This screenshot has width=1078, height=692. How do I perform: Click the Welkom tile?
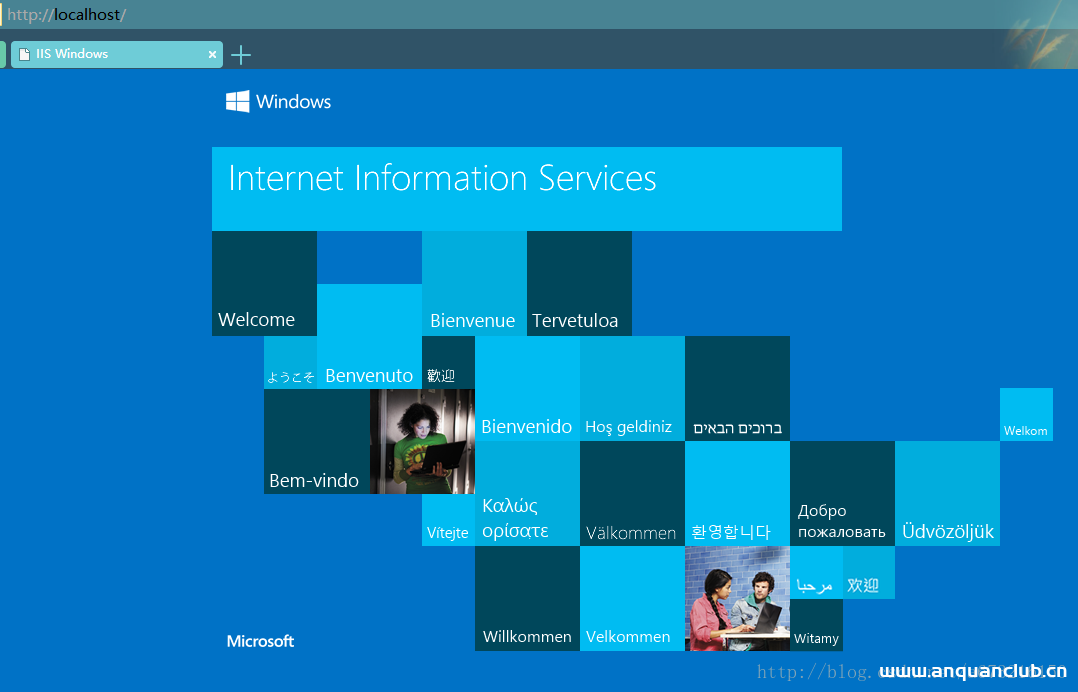[x=1026, y=414]
